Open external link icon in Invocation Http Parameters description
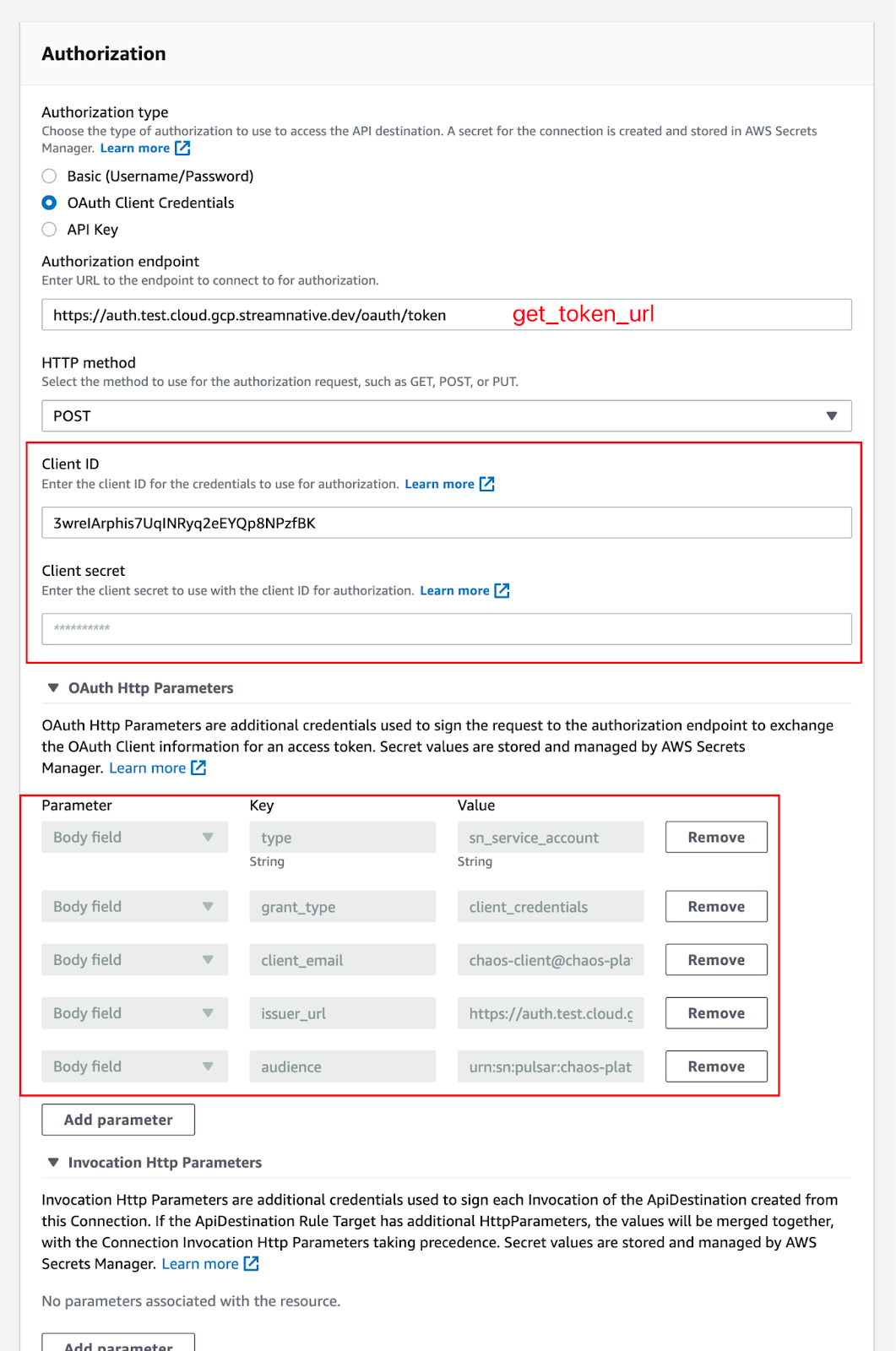Viewport: 896px width, 1351px height. 251,1263
